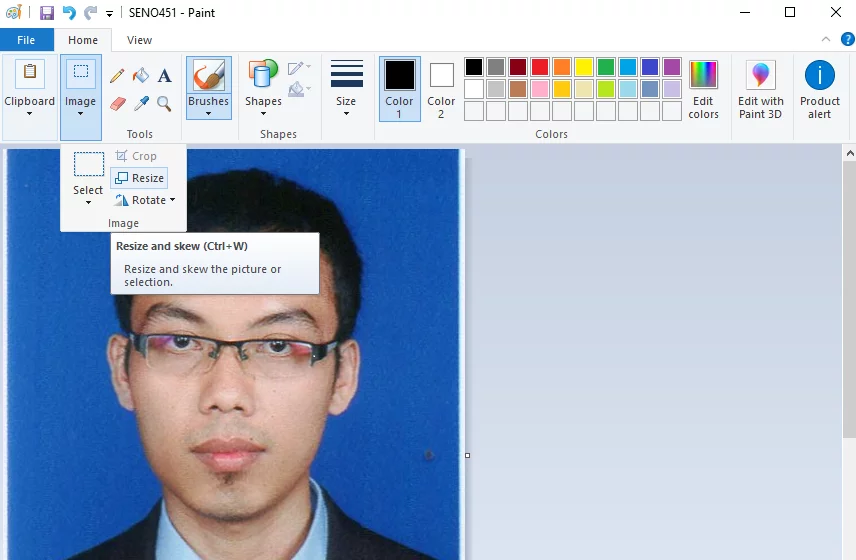Expand the Brushes dropdown
The height and width of the screenshot is (560, 856).
208,108
